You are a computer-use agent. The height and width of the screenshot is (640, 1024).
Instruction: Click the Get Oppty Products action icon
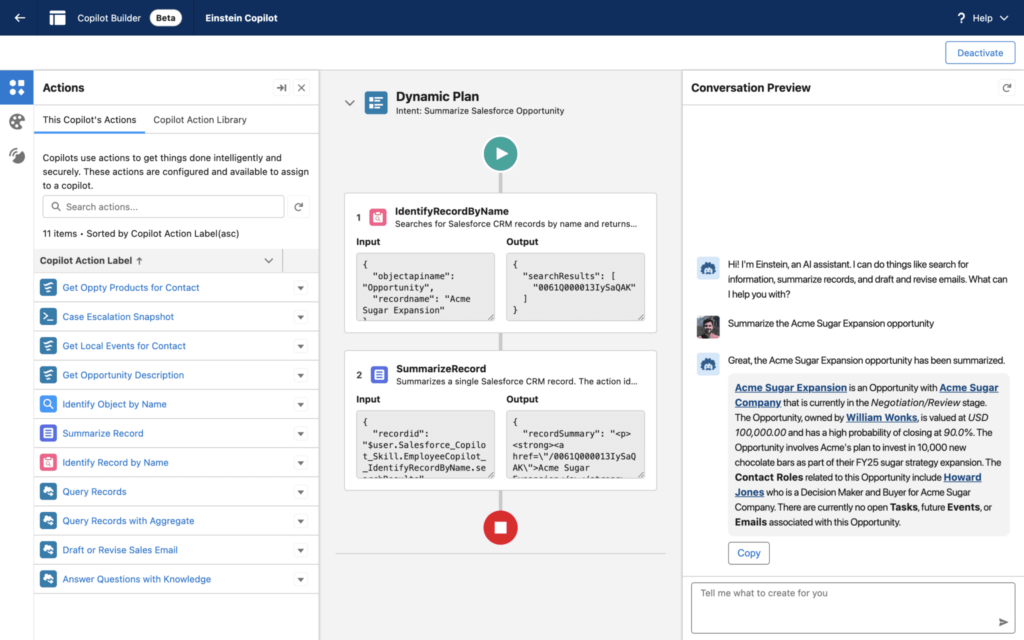[x=48, y=287]
